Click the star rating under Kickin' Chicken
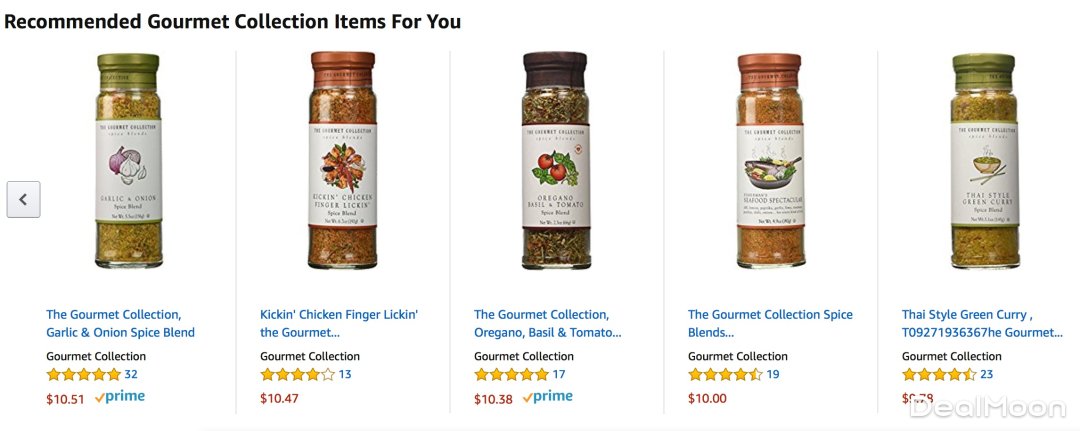The height and width of the screenshot is (431, 1080). (297, 375)
